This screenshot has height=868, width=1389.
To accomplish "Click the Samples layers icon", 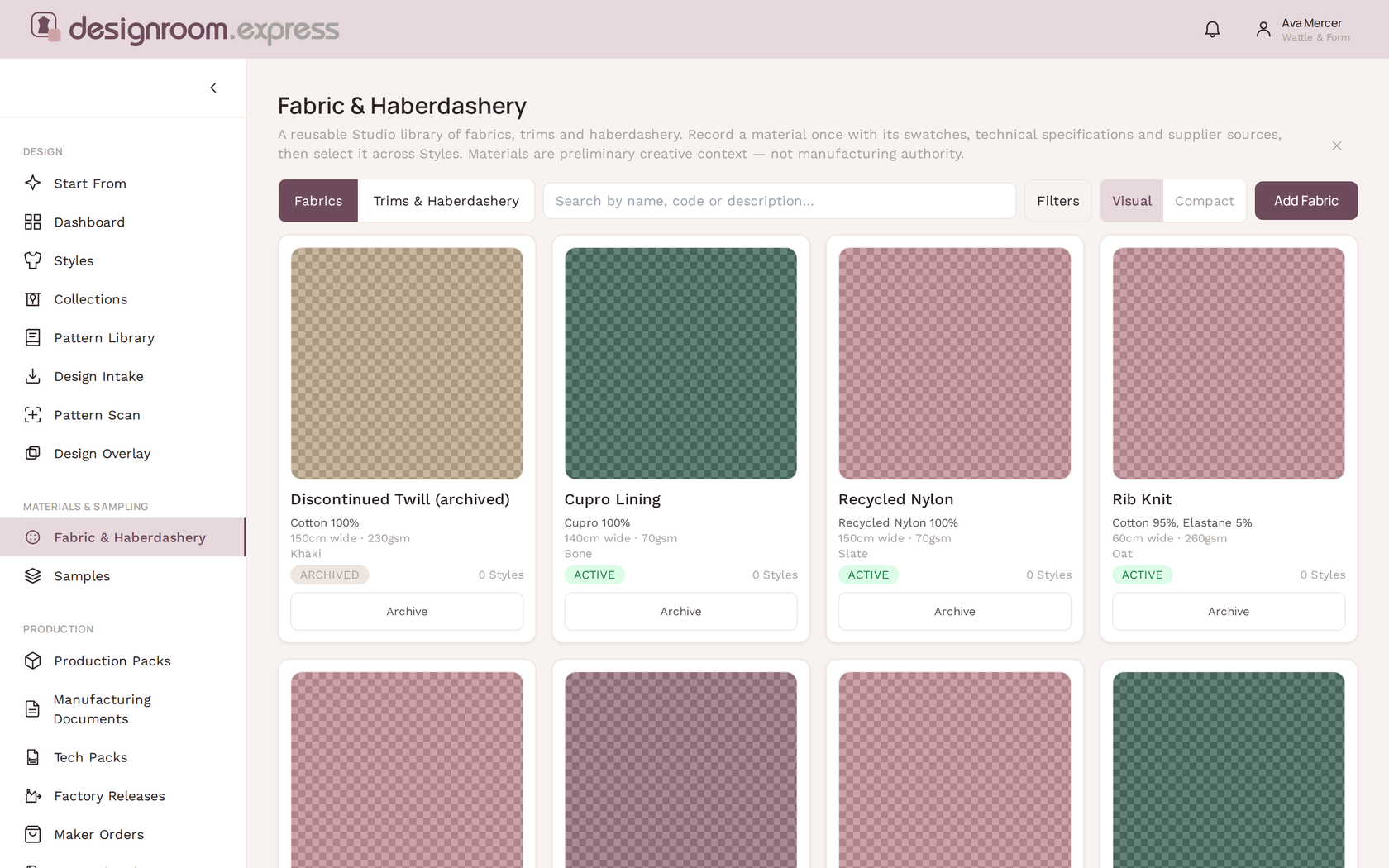I will (x=33, y=576).
